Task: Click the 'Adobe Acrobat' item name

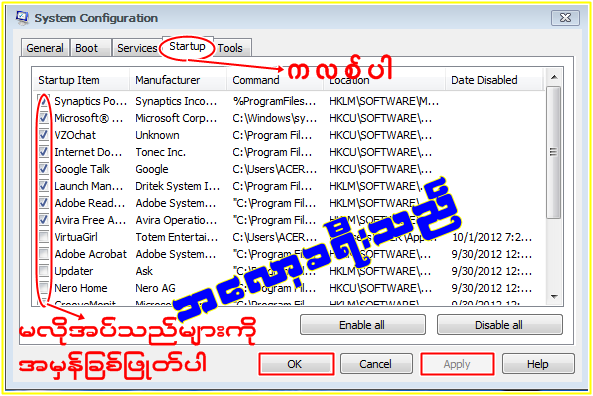Action: click(90, 254)
